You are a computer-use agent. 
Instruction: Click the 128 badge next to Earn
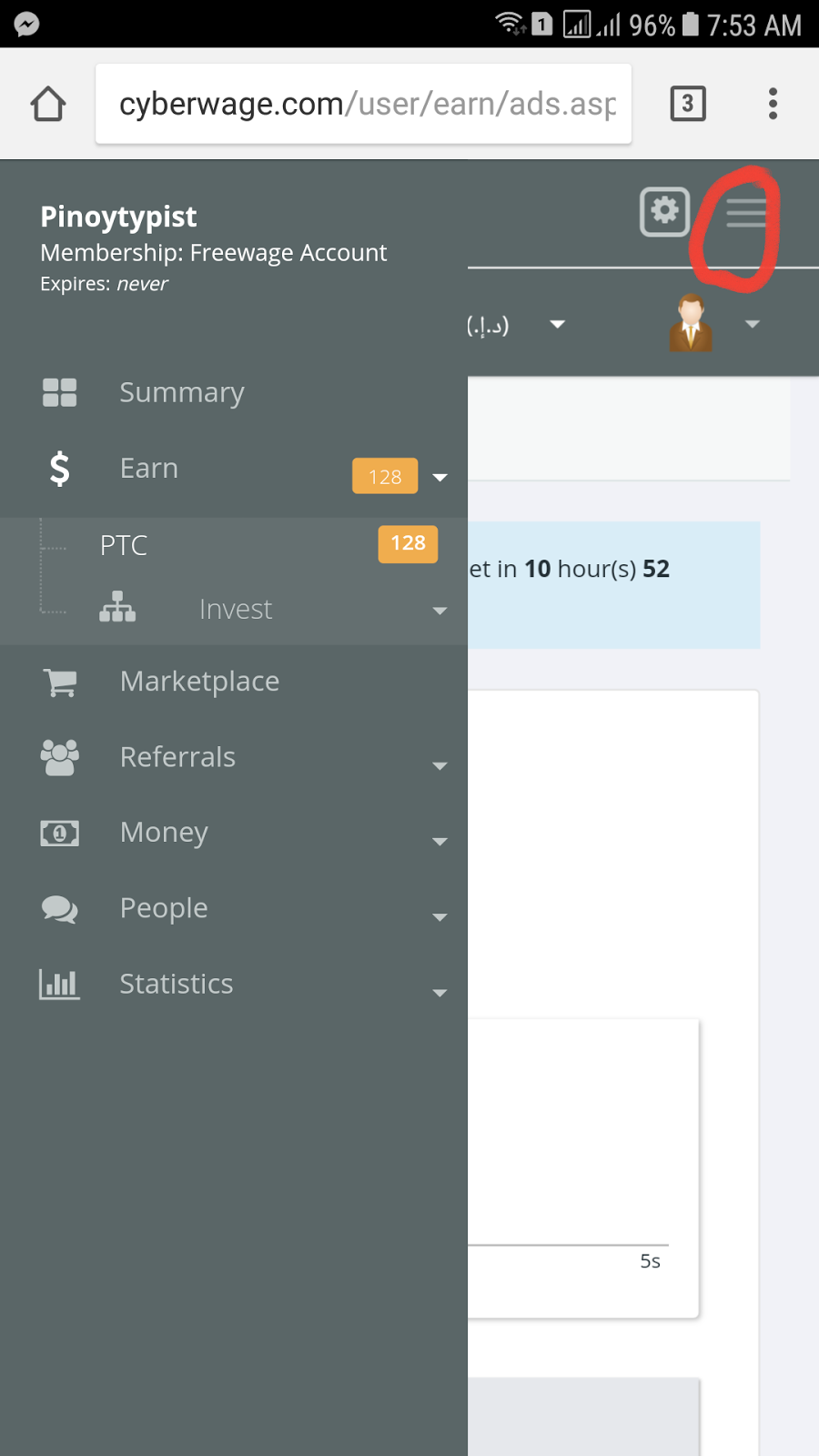pyautogui.click(x=385, y=476)
